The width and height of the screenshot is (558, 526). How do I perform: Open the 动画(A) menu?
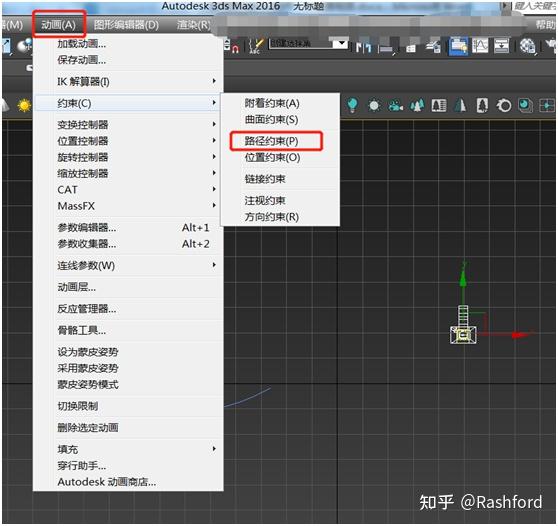coord(59,25)
